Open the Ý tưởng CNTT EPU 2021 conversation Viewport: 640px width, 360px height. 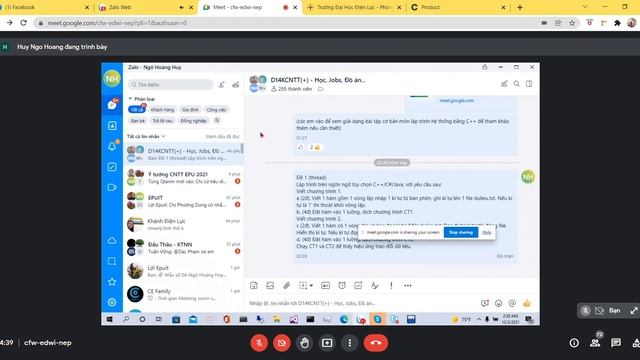(183, 178)
